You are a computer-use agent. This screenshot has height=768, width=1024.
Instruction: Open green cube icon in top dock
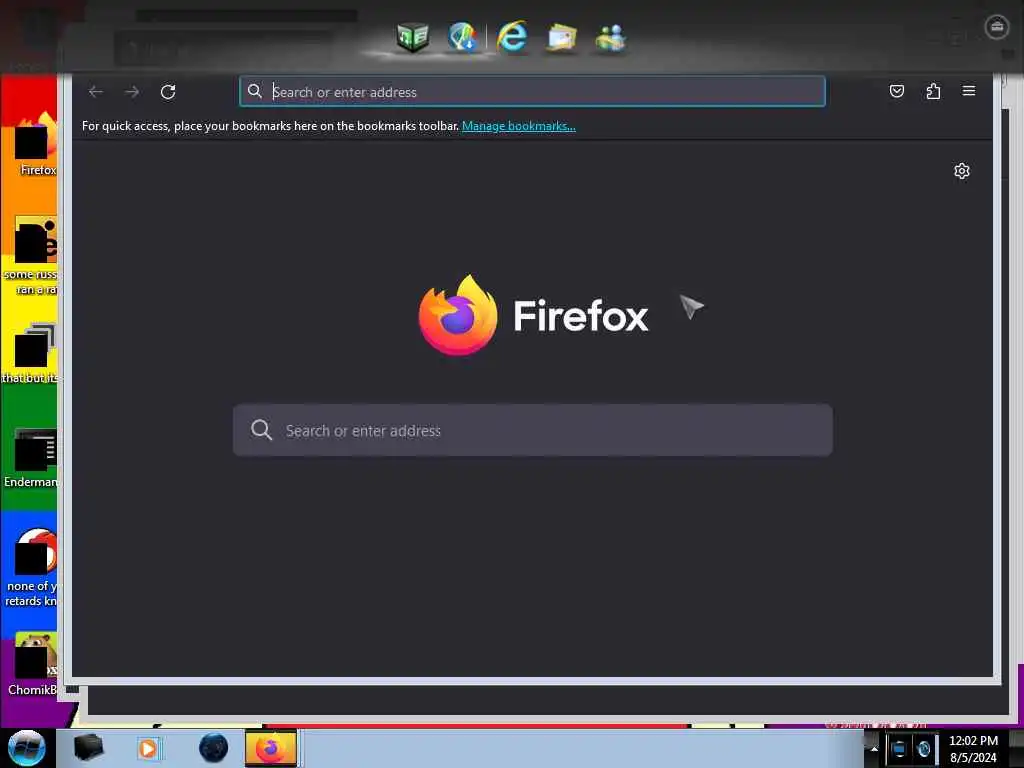413,37
